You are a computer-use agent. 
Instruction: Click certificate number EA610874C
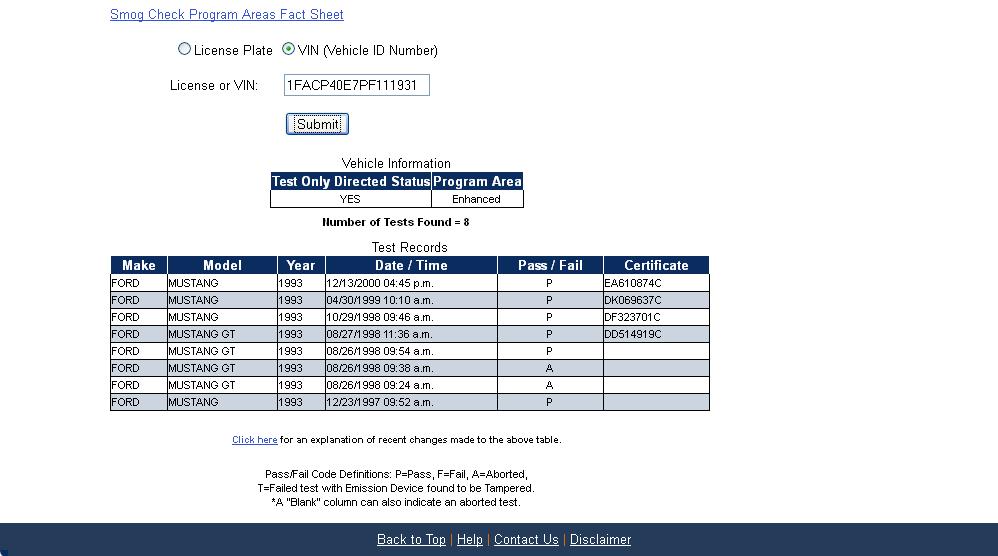point(633,283)
